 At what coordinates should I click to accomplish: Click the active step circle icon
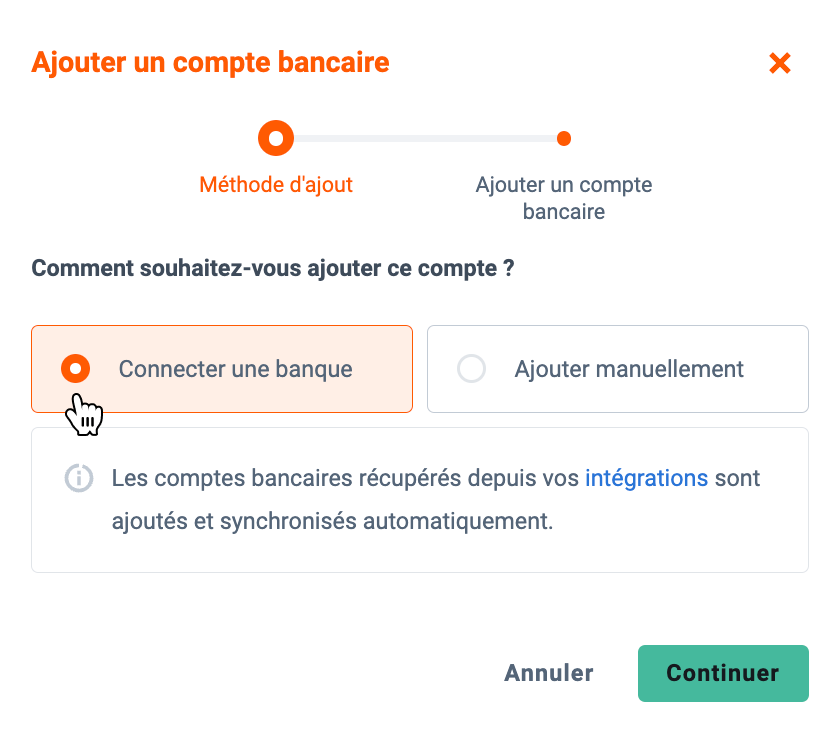(x=276, y=138)
